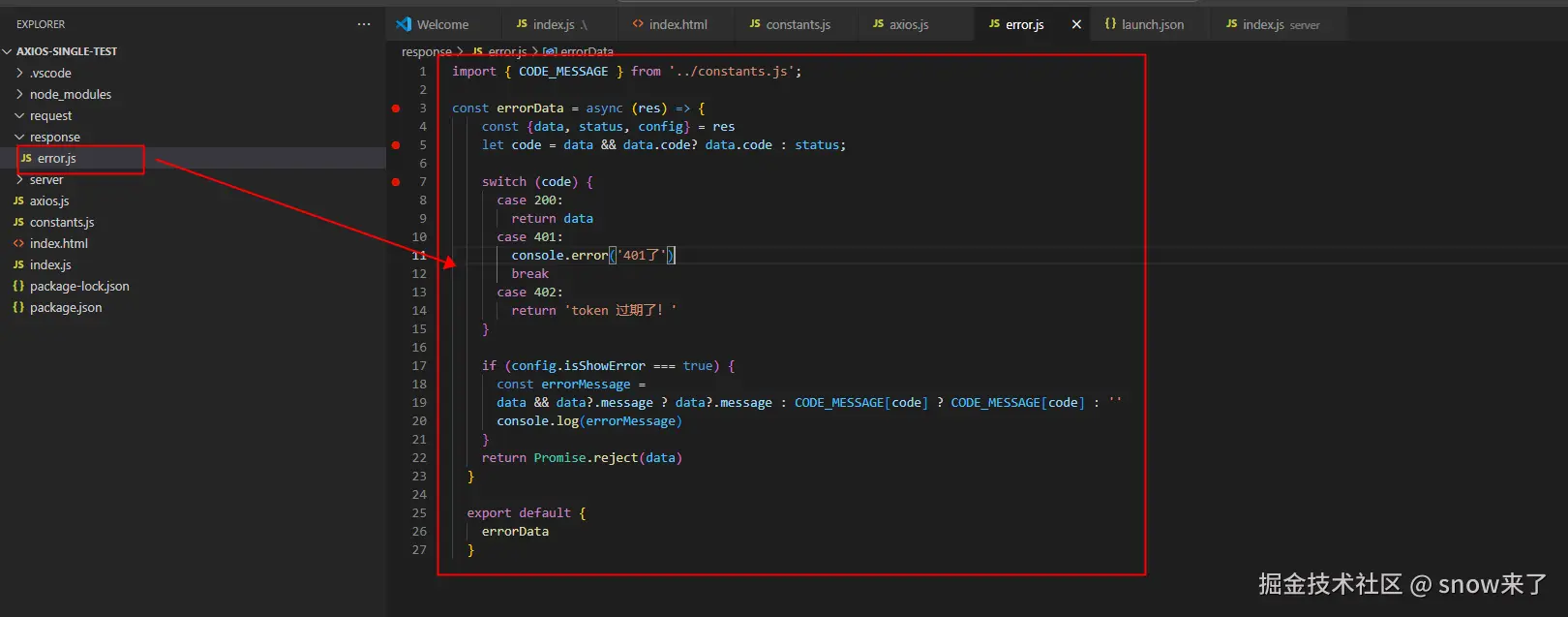
Task: Open error.js in the explorer tree
Action: click(x=56, y=158)
